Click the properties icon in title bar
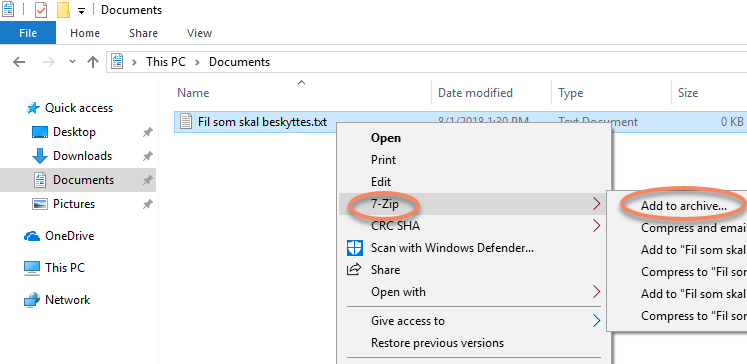This screenshot has width=747, height=364. click(41, 10)
